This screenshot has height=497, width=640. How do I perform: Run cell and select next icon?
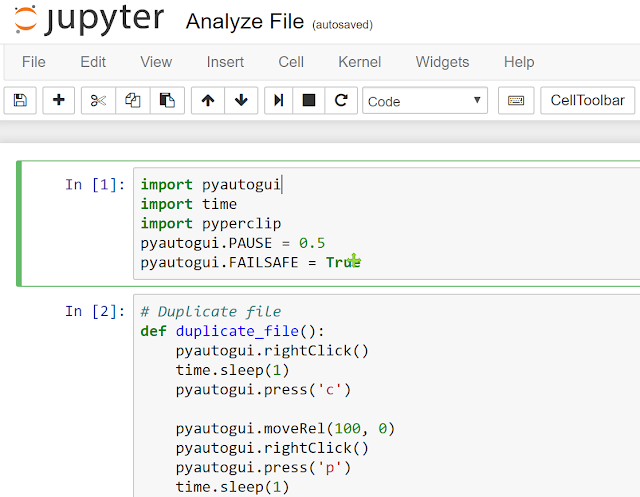click(x=278, y=100)
